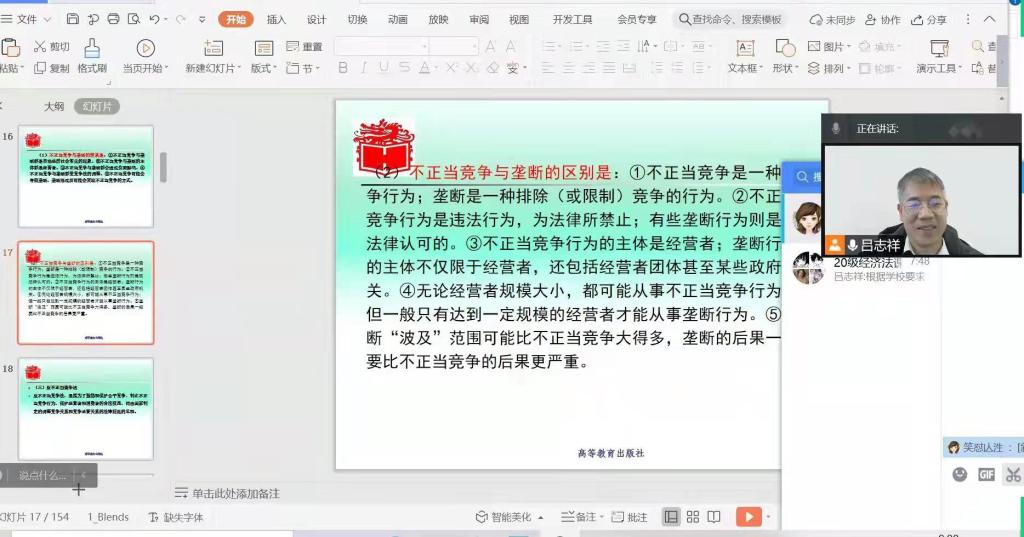
Task: Click the New Slide icon
Action: tap(213, 48)
